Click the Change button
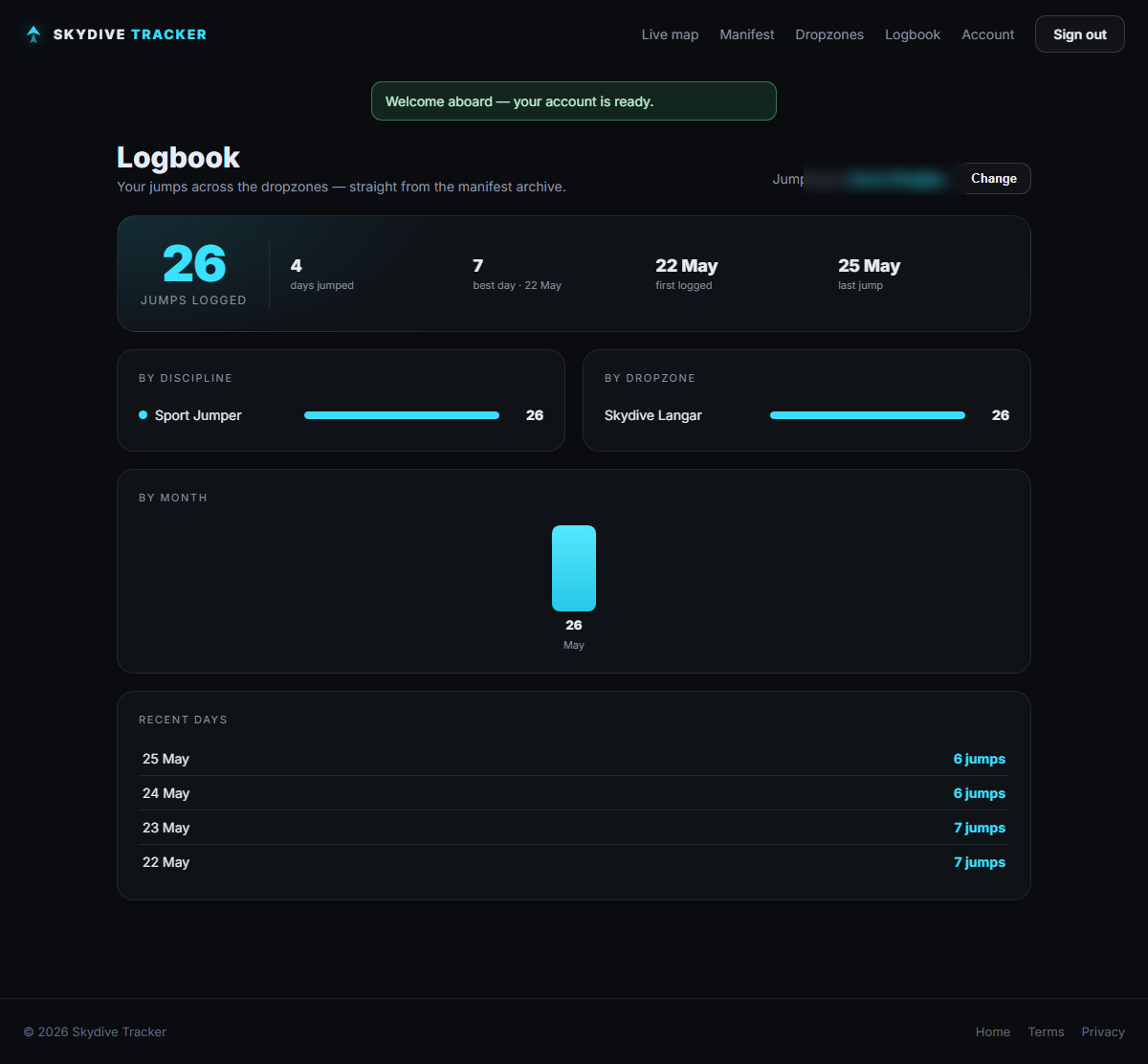 (x=994, y=179)
